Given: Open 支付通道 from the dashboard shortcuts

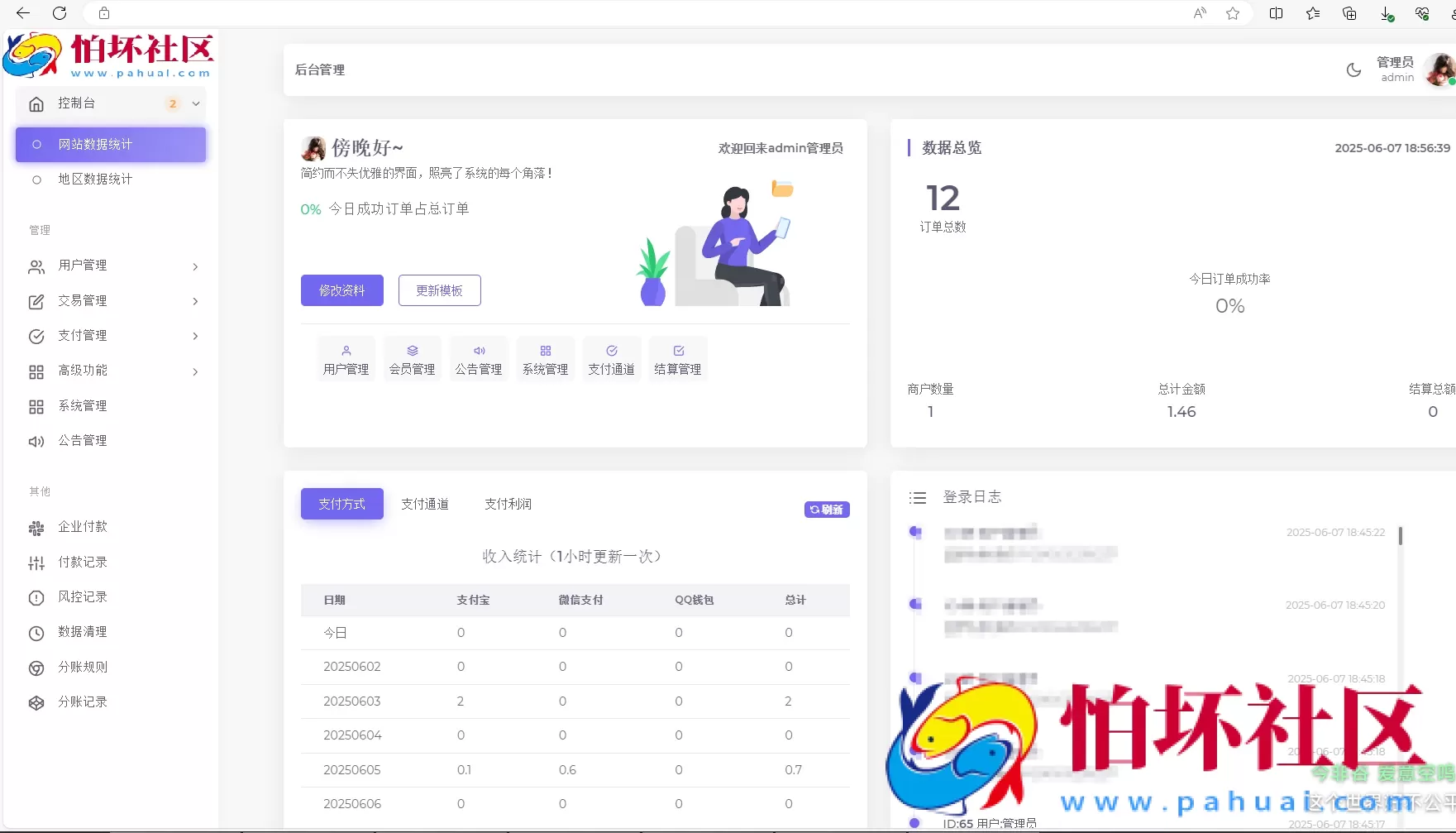Looking at the screenshot, I should (x=611, y=357).
